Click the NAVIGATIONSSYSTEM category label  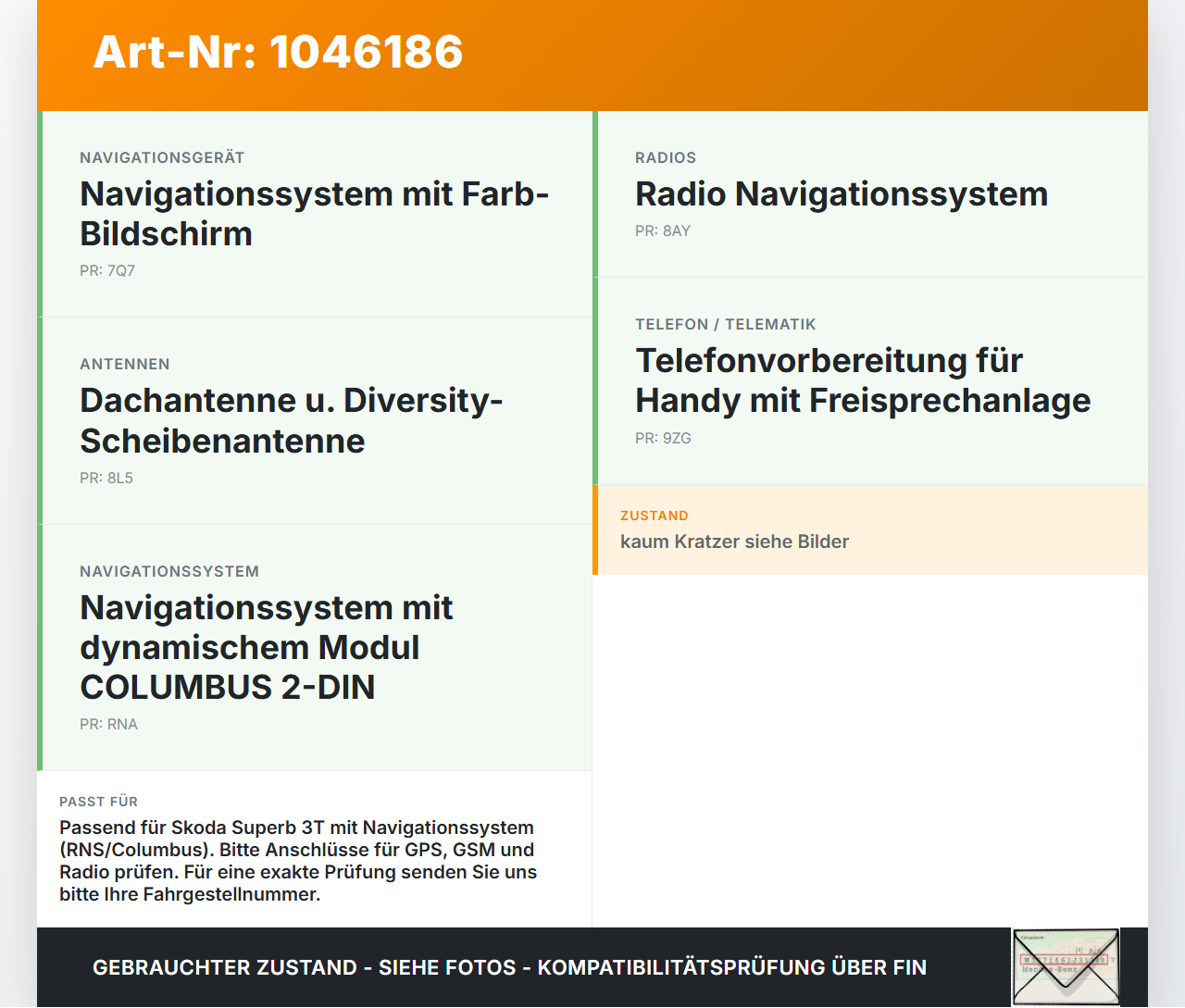click(x=169, y=571)
